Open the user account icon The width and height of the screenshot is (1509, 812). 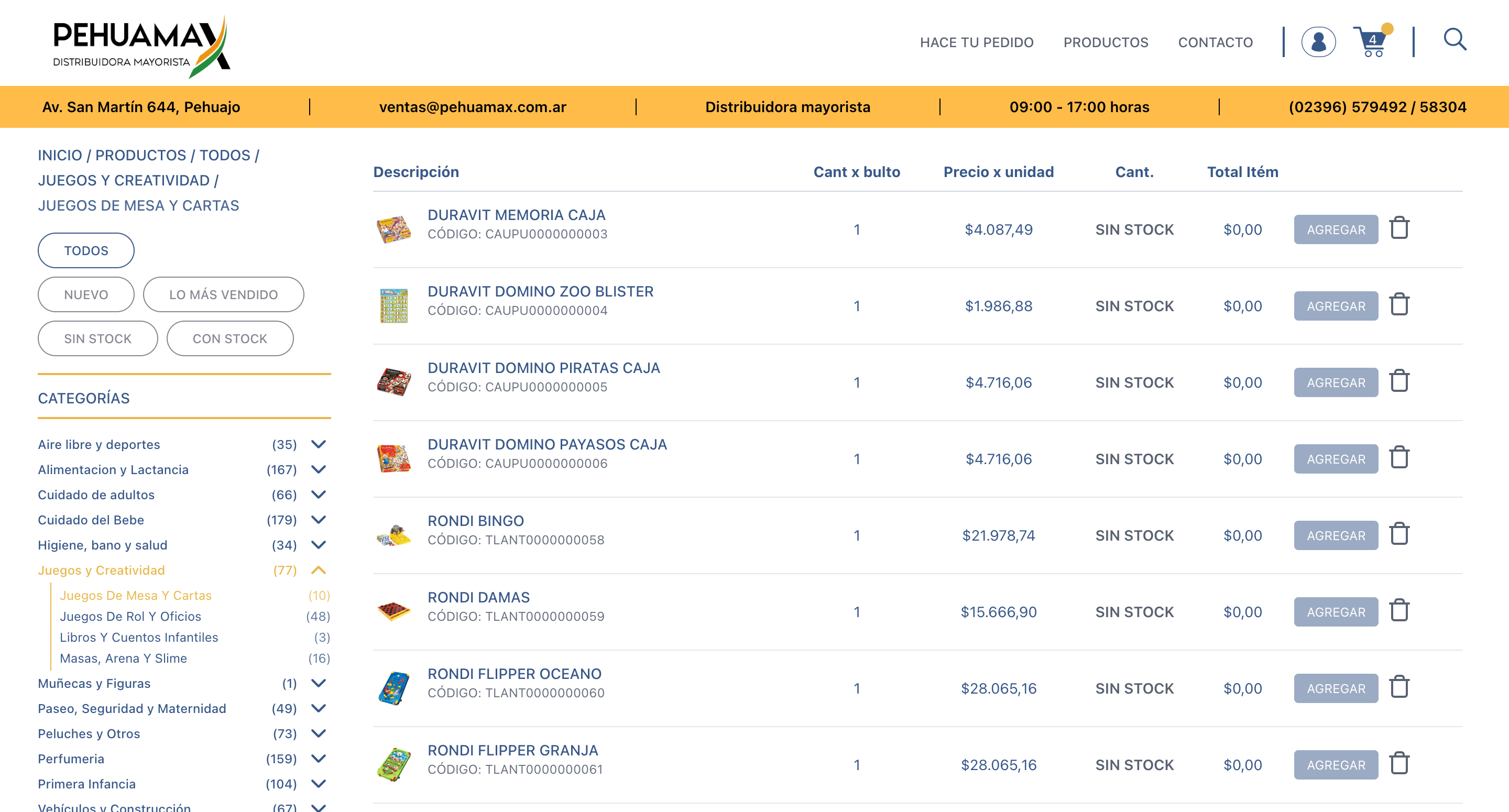pos(1318,42)
